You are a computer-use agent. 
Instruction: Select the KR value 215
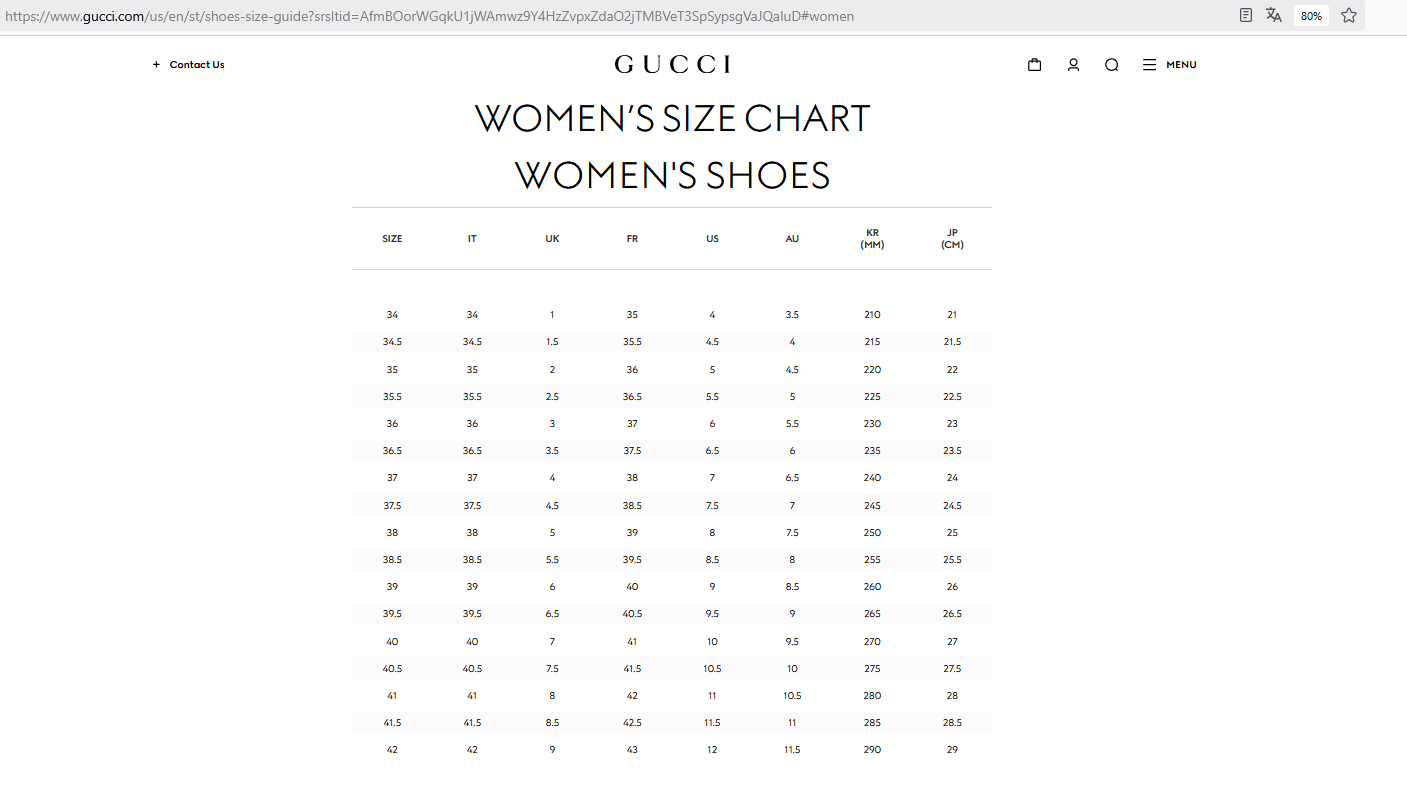[x=872, y=342]
